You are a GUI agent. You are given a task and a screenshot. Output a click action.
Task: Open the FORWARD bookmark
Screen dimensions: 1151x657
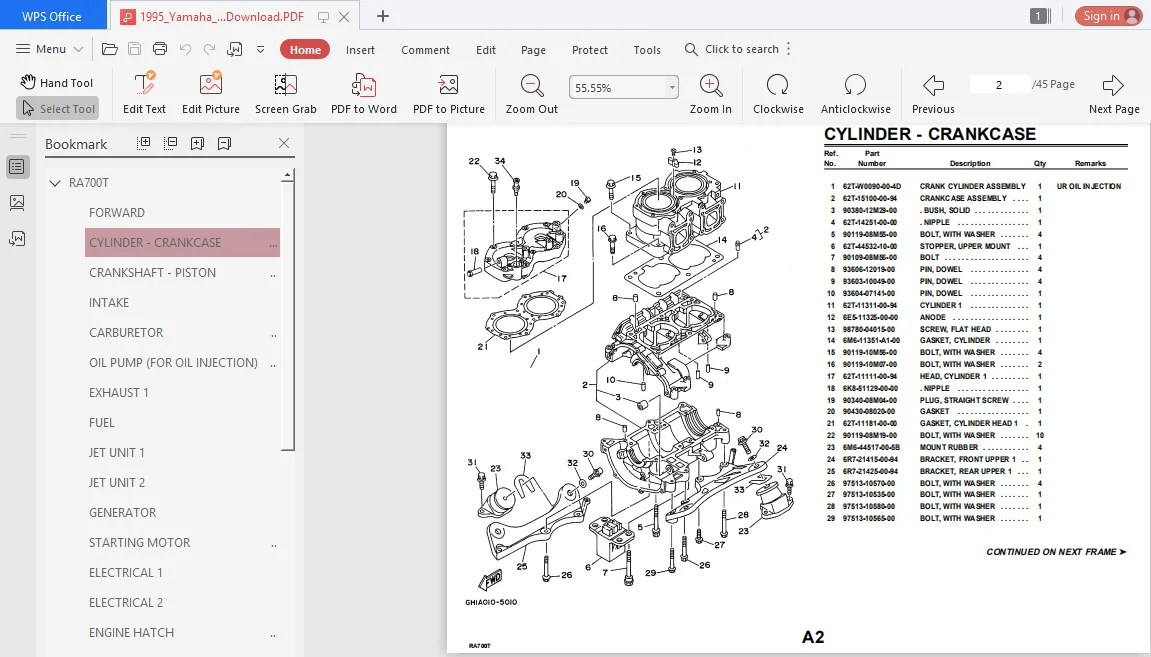(x=117, y=213)
